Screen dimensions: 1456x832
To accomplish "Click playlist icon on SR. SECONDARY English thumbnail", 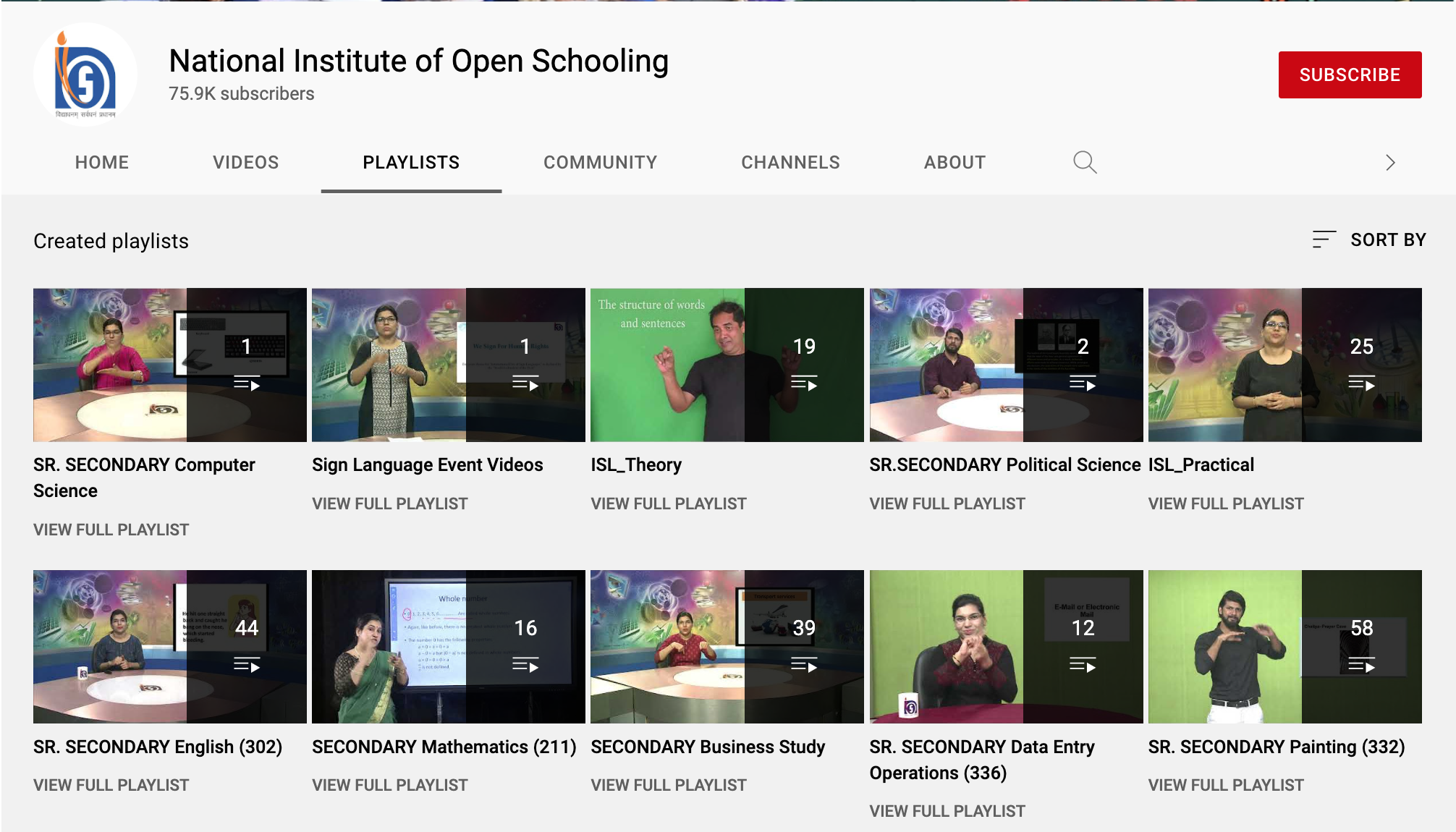I will point(247,665).
